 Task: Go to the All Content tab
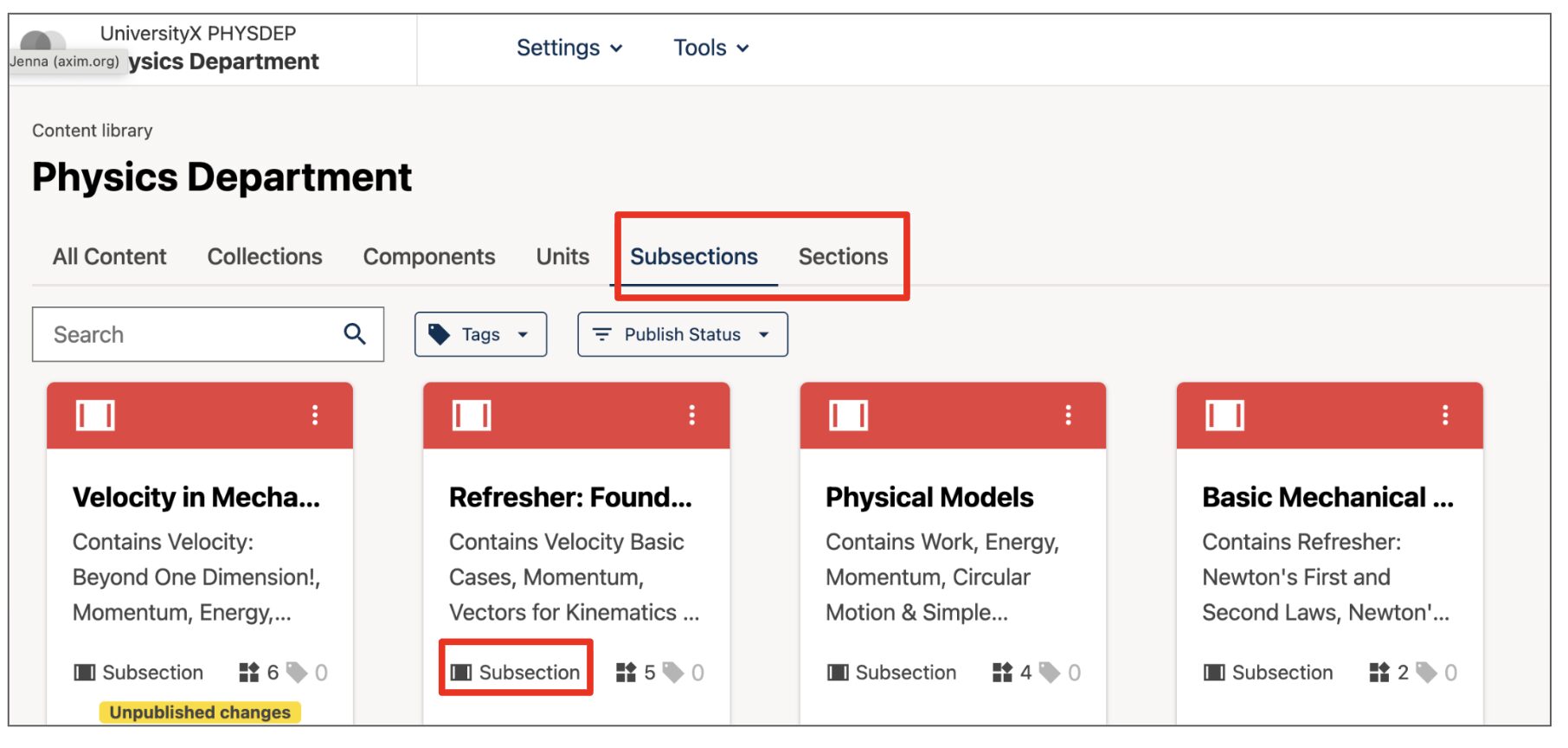(109, 257)
